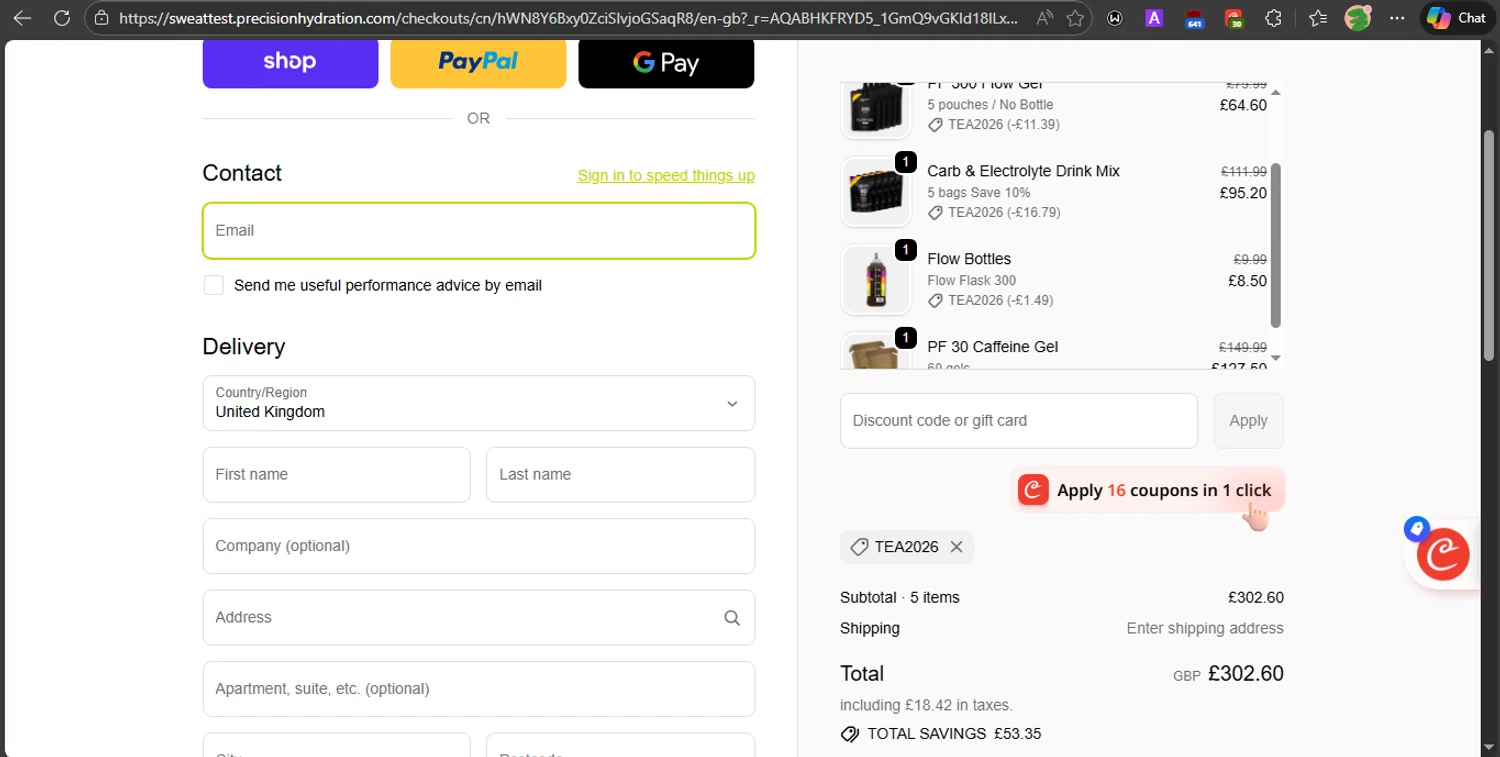Click the £8.50 price
This screenshot has height=757, width=1500.
(x=1247, y=281)
